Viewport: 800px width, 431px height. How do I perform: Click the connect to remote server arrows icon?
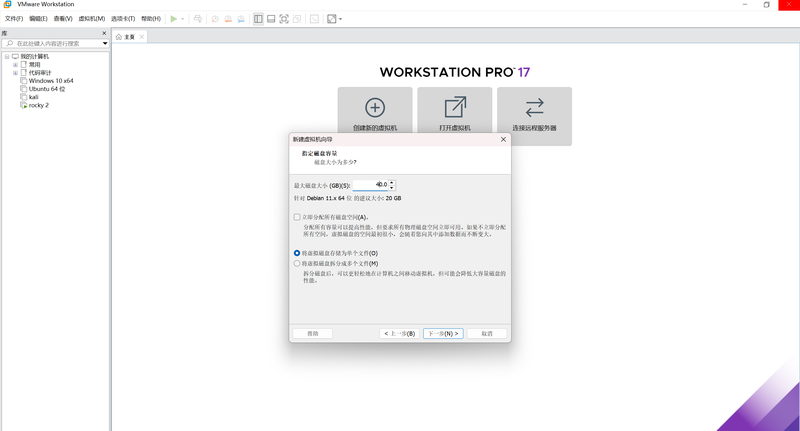pos(535,108)
